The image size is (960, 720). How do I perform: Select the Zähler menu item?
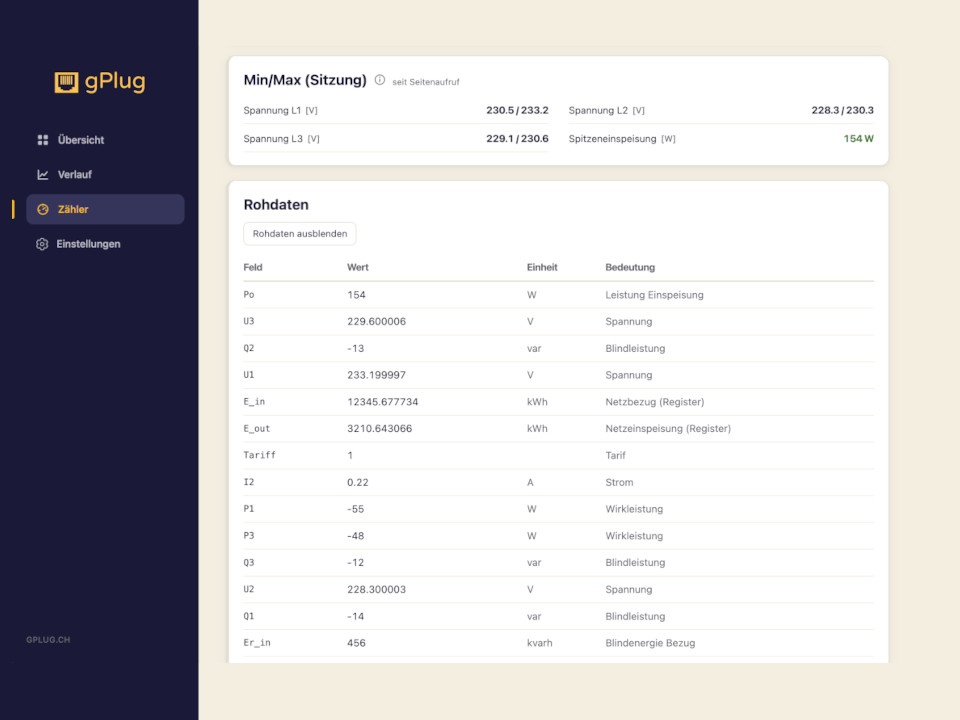pyautogui.click(x=105, y=209)
